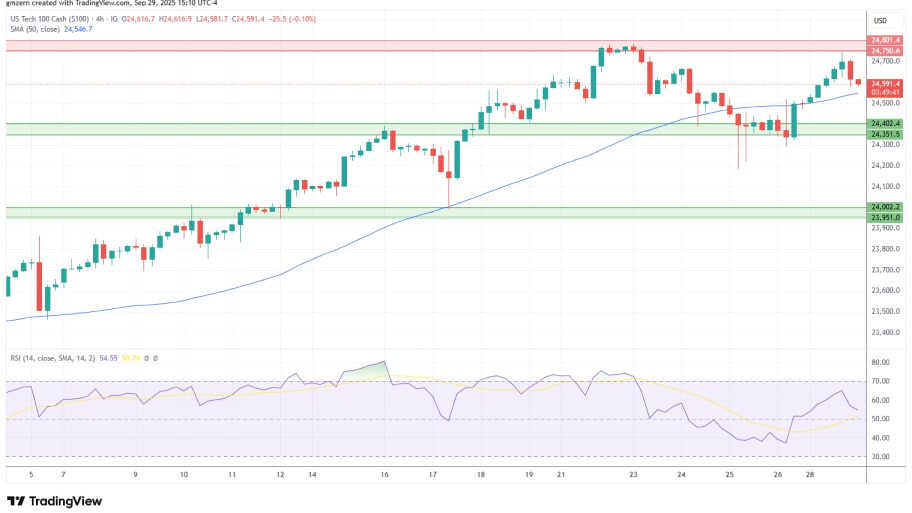Click the SMA value 24,546.7 in legend
Image resolution: width=912 pixels, height=513 pixels.
point(78,29)
